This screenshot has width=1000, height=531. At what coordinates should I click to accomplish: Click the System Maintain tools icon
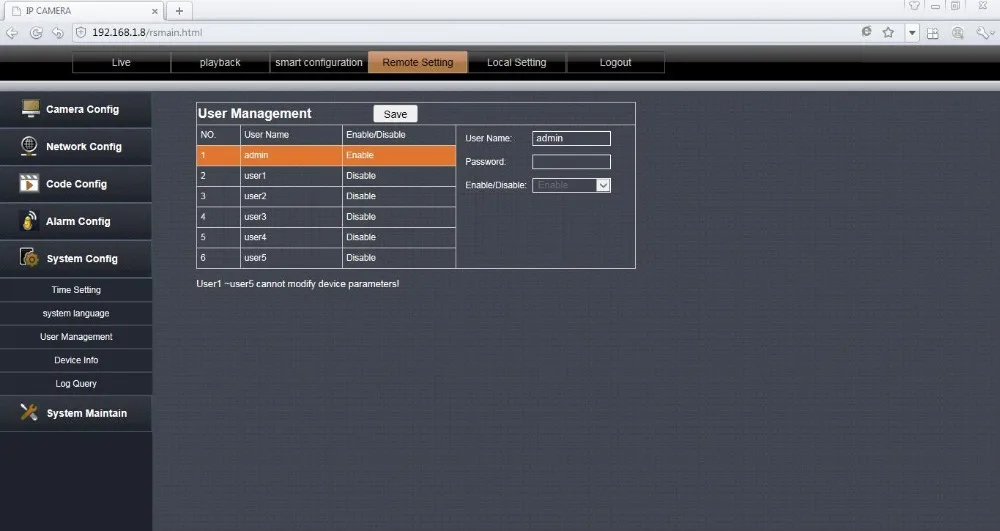[29, 412]
